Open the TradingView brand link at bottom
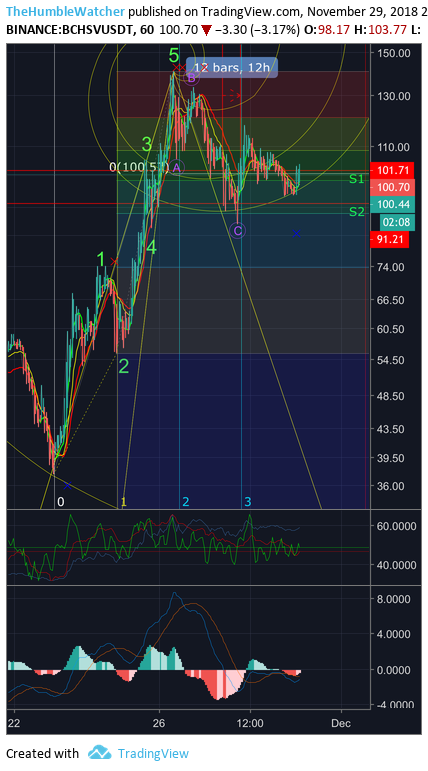Screen dimensions: 428x771 click(153, 753)
